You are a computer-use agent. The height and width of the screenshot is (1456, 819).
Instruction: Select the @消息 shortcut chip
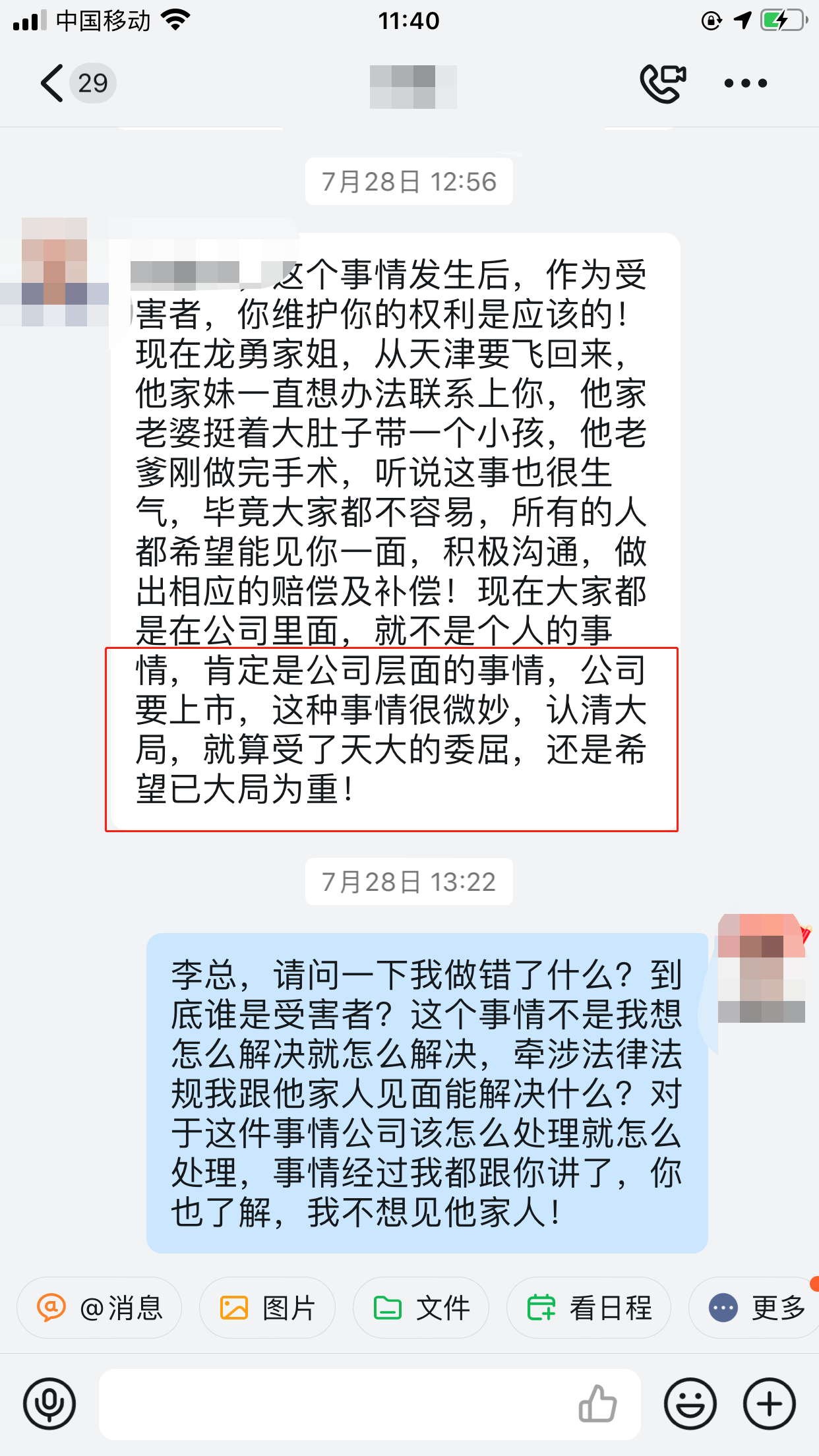(99, 1308)
